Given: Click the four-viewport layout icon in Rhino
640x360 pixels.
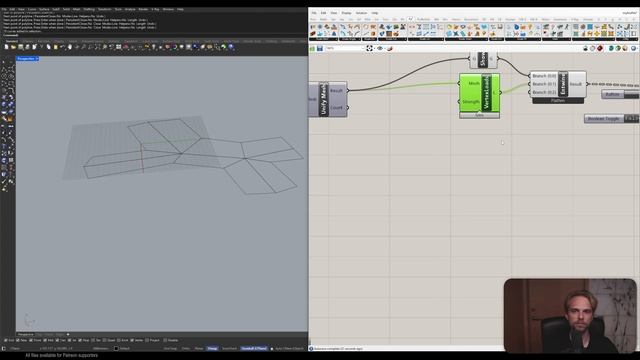Looking at the screenshot, I should [118, 47].
